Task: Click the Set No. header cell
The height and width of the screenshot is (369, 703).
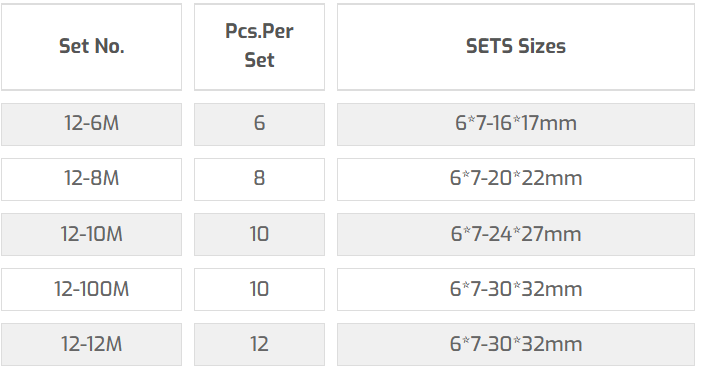Action: [x=91, y=47]
